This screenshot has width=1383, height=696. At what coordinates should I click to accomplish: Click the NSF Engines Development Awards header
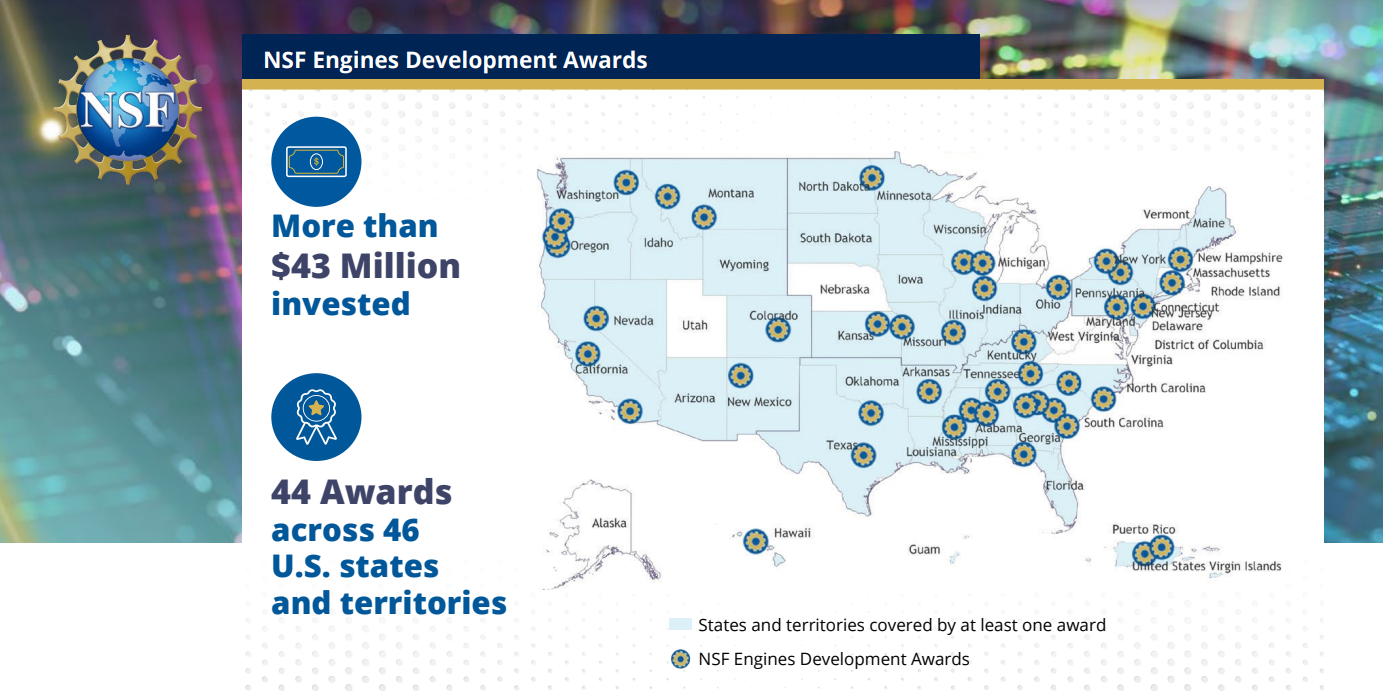(x=455, y=60)
